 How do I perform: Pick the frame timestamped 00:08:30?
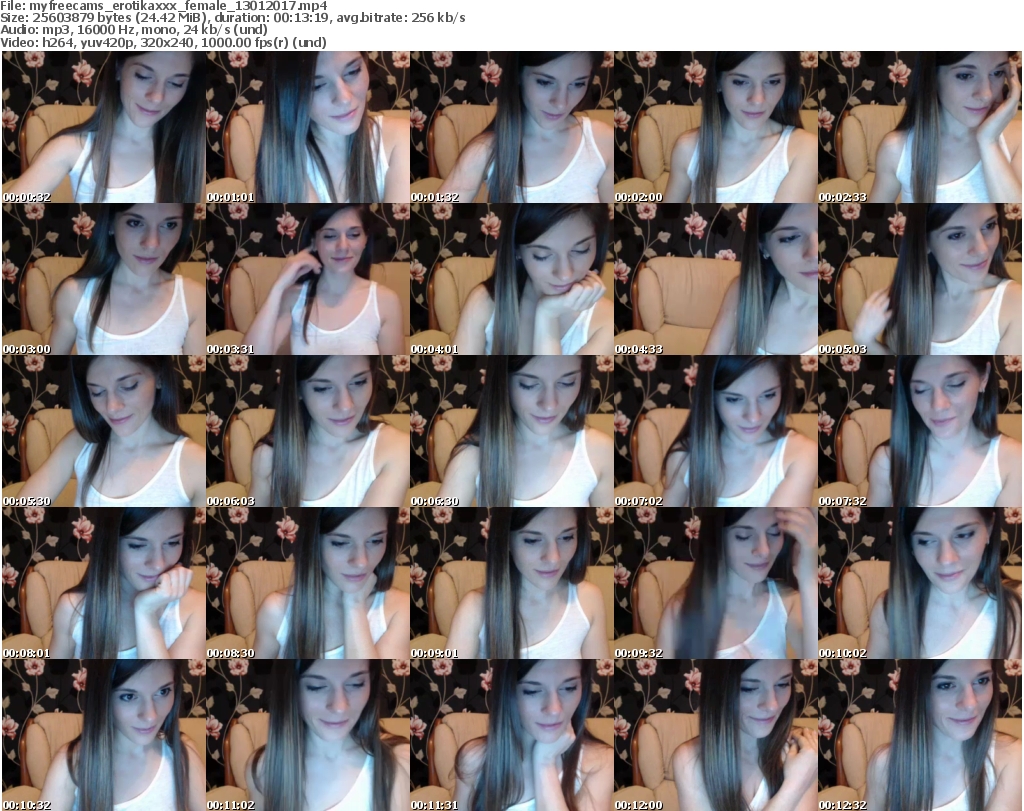point(308,583)
